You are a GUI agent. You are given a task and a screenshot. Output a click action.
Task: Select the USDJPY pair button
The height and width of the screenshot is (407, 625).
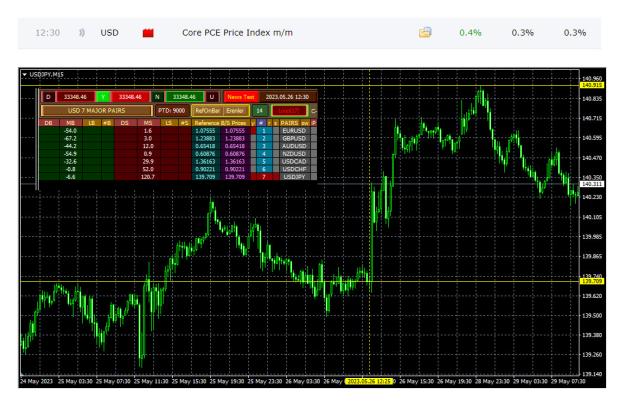point(294,177)
